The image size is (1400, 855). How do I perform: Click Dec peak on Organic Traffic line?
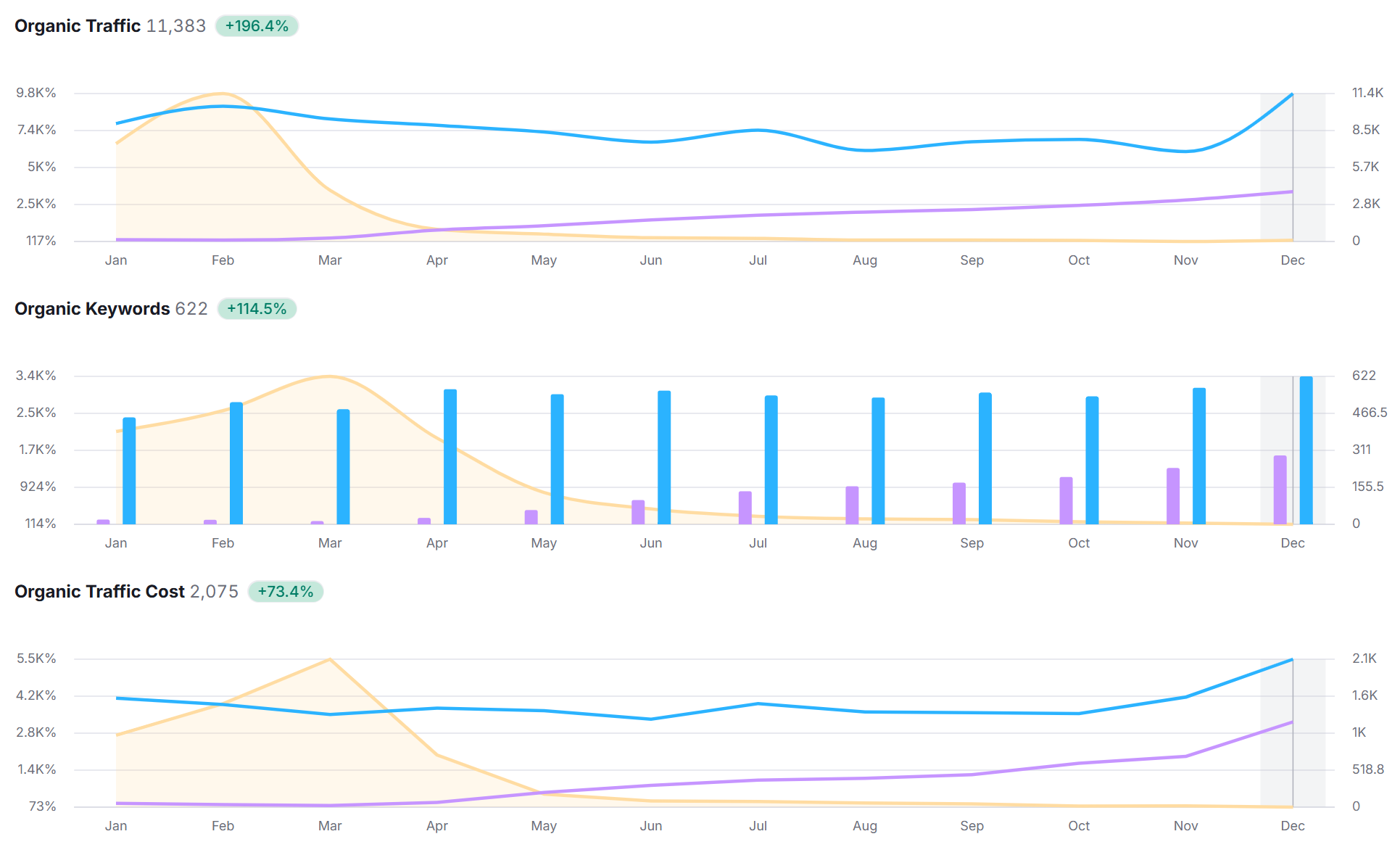tap(1292, 94)
